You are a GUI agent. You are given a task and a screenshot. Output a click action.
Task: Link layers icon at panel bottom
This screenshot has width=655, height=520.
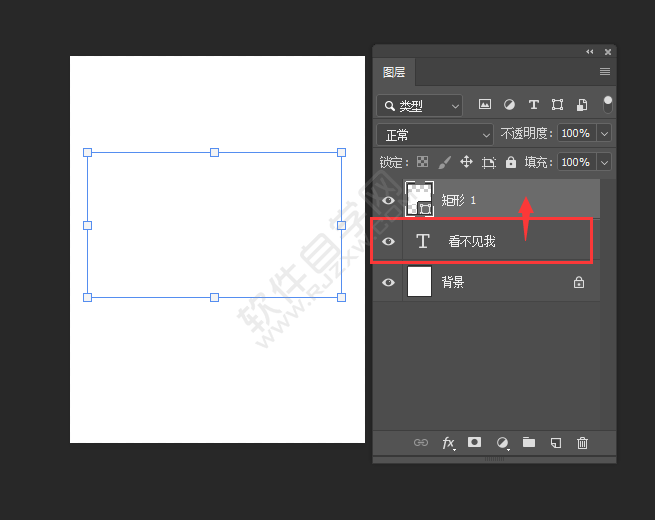pyautogui.click(x=421, y=442)
